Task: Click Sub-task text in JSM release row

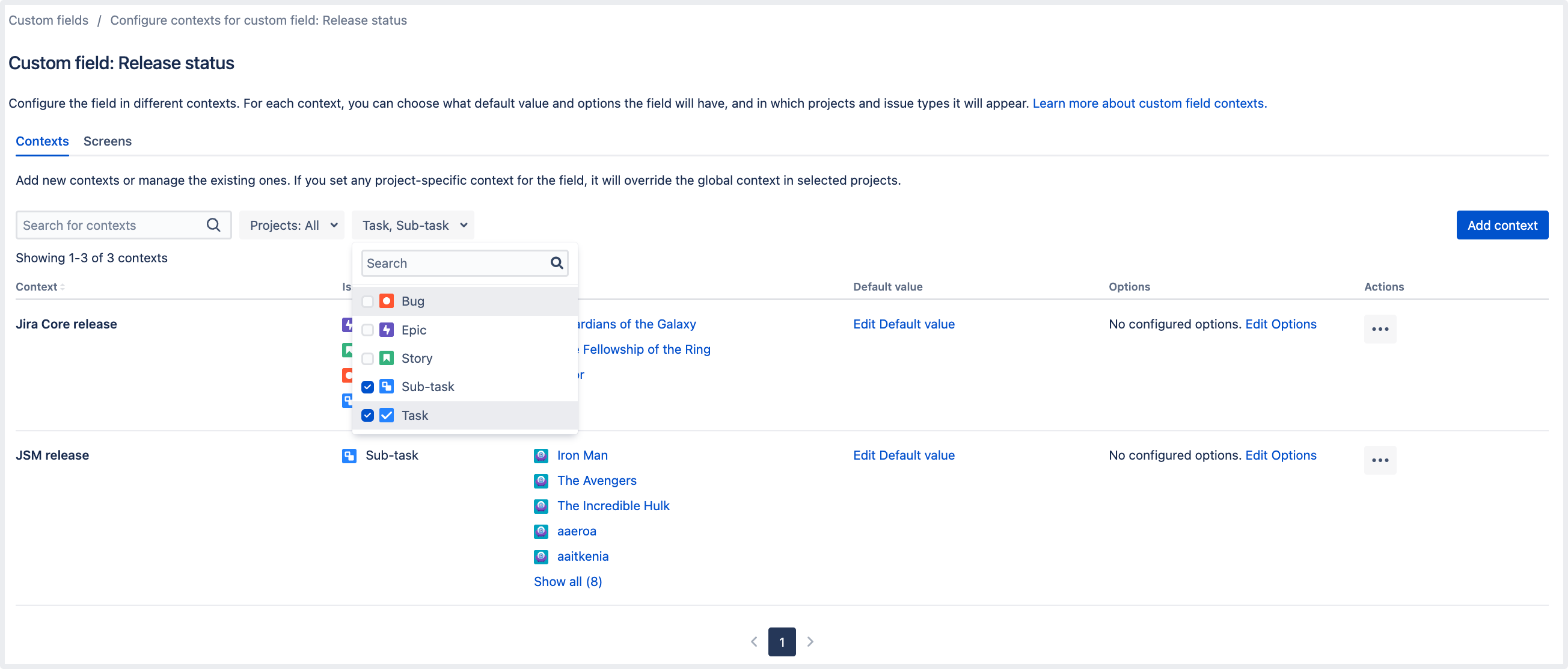Action: 392,455
